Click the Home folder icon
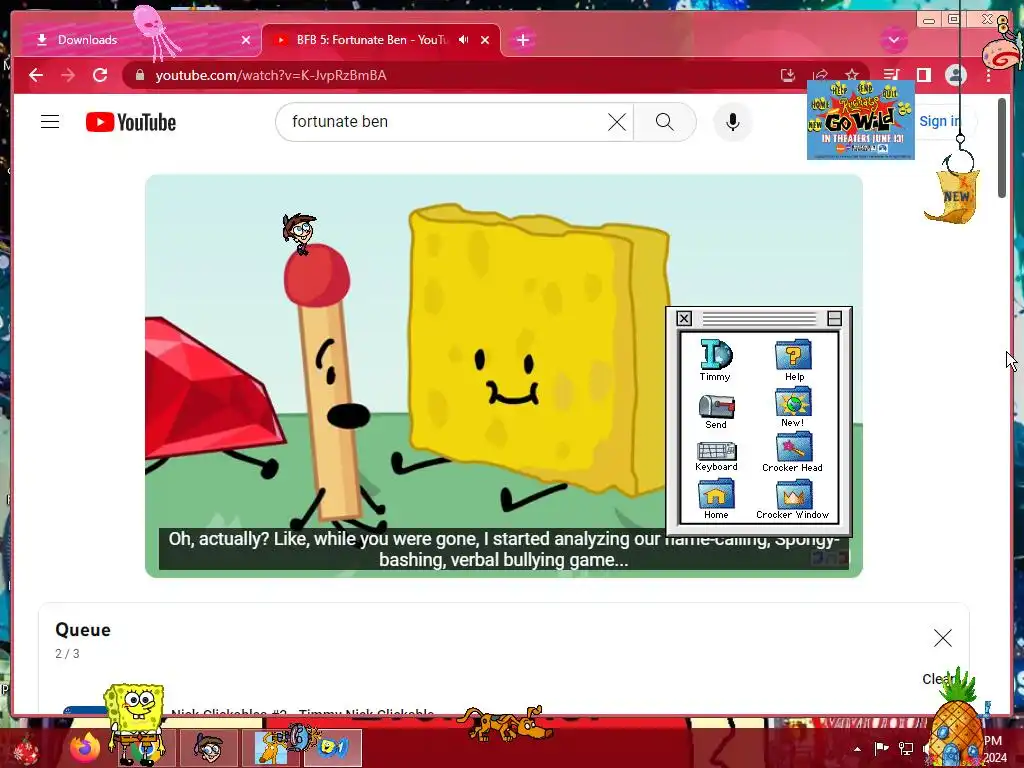Image resolution: width=1024 pixels, height=768 pixels. (716, 500)
